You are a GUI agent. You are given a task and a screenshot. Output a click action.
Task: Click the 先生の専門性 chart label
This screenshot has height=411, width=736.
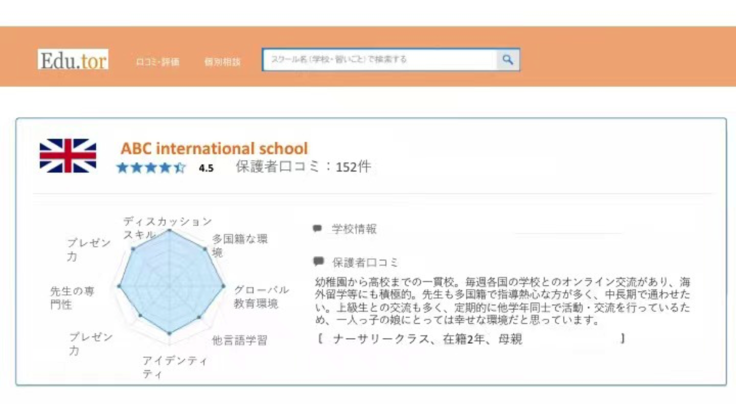pos(73,297)
